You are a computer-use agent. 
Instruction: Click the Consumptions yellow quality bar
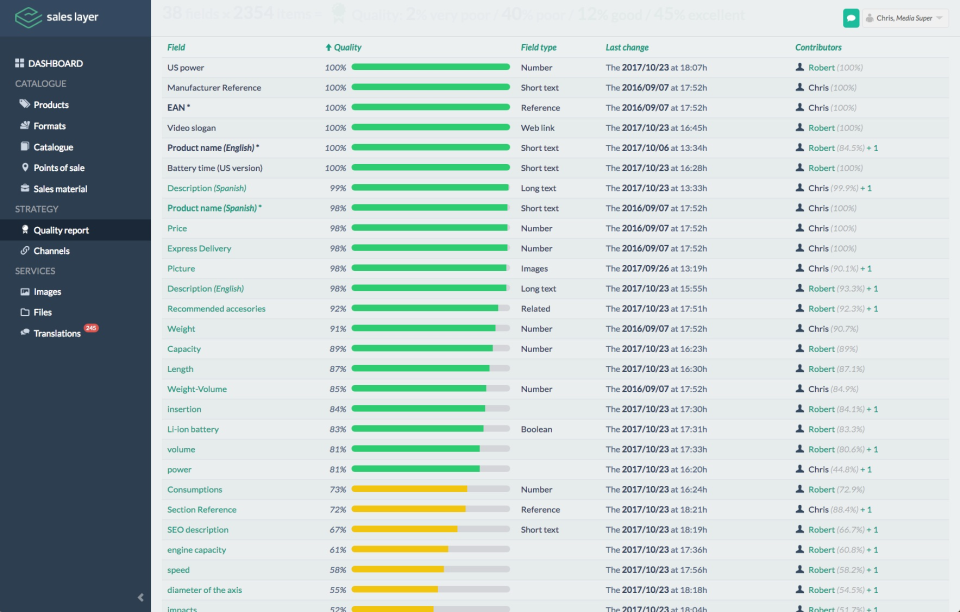point(430,489)
